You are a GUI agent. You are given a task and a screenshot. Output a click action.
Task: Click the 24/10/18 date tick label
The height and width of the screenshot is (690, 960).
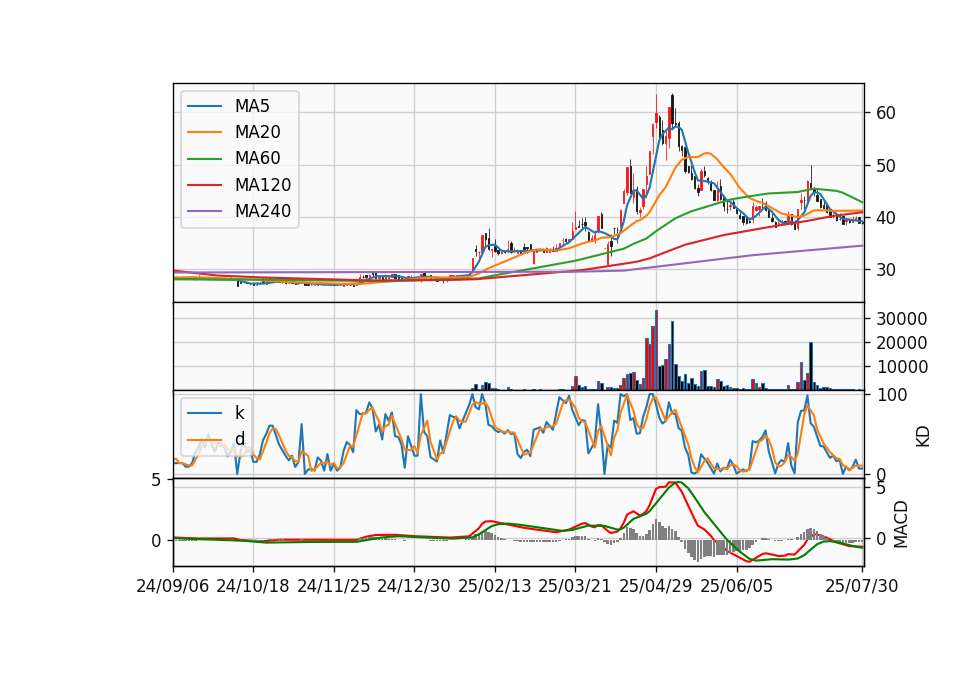[x=253, y=586]
